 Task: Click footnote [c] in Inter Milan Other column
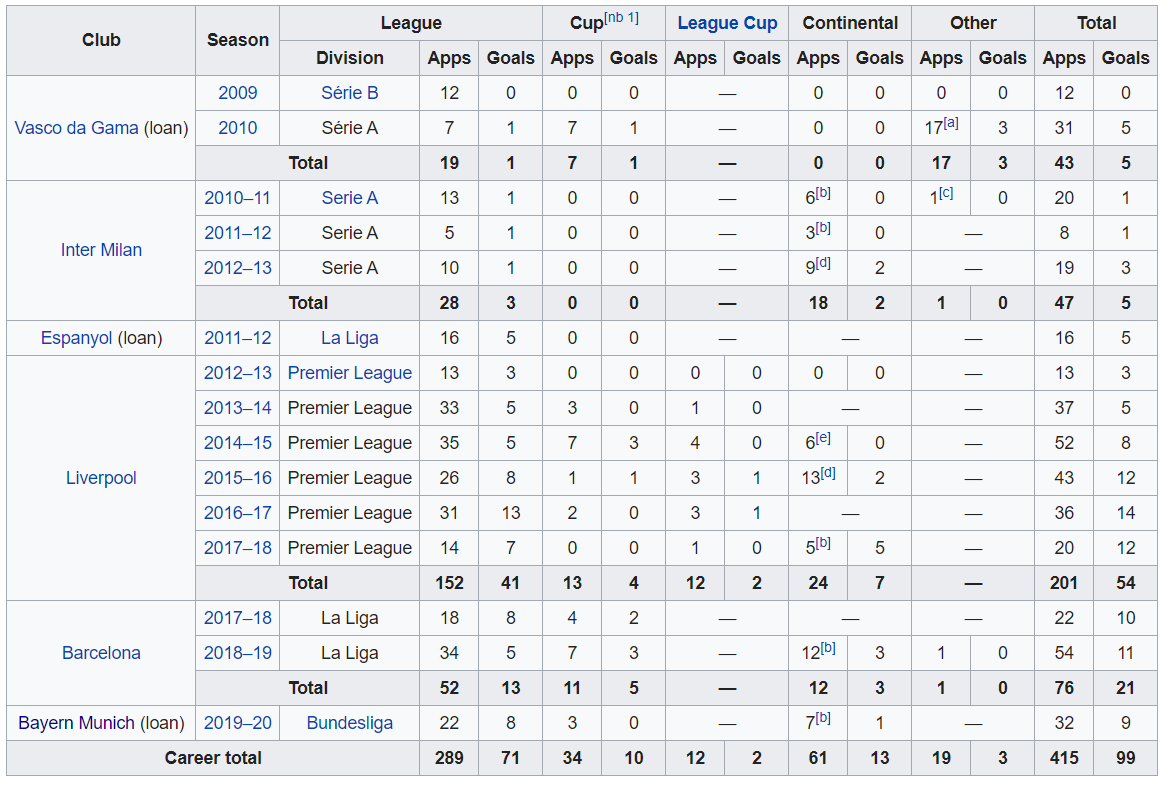coord(945,193)
